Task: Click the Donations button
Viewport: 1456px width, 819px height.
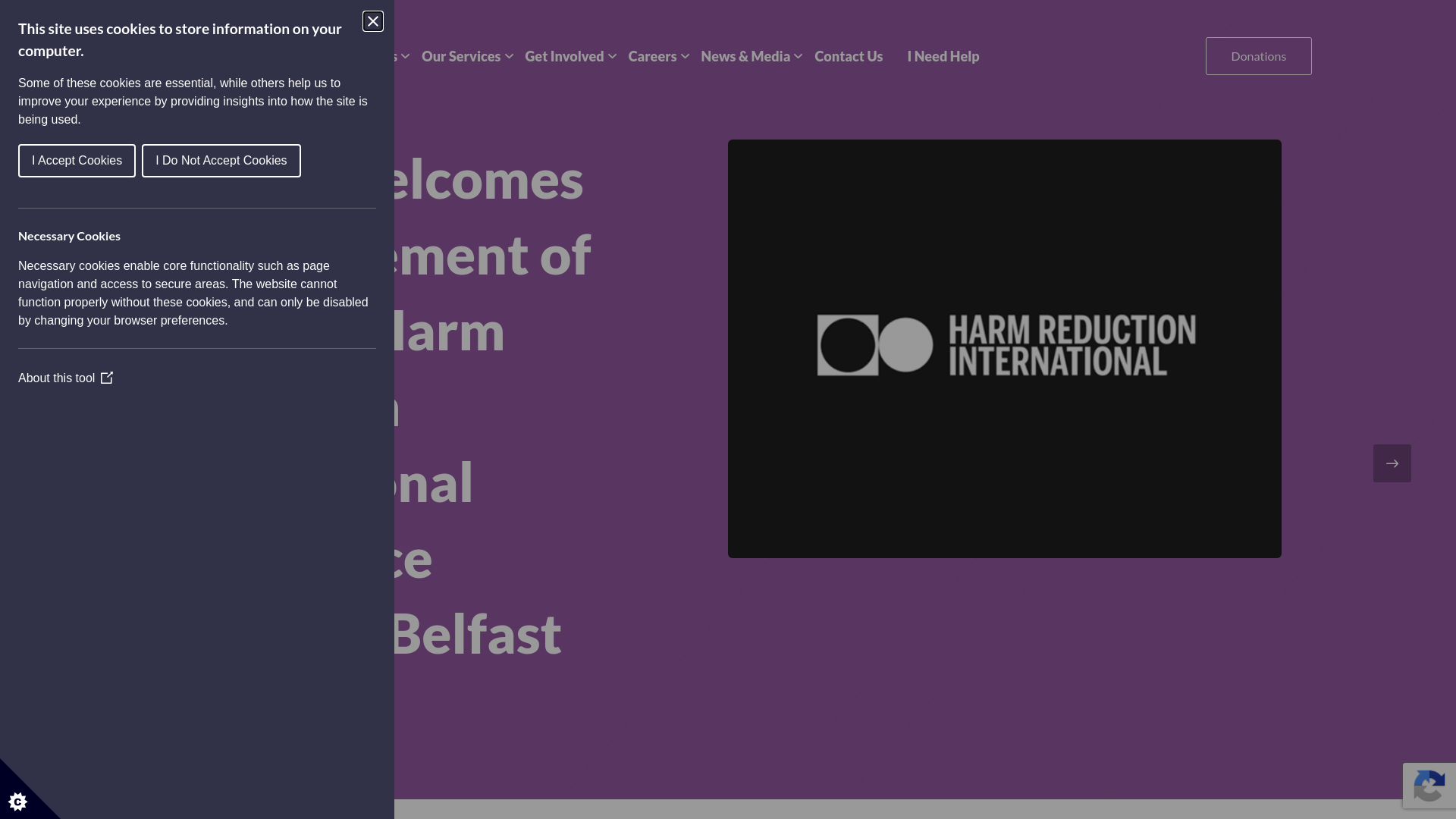Action: pyautogui.click(x=1259, y=56)
